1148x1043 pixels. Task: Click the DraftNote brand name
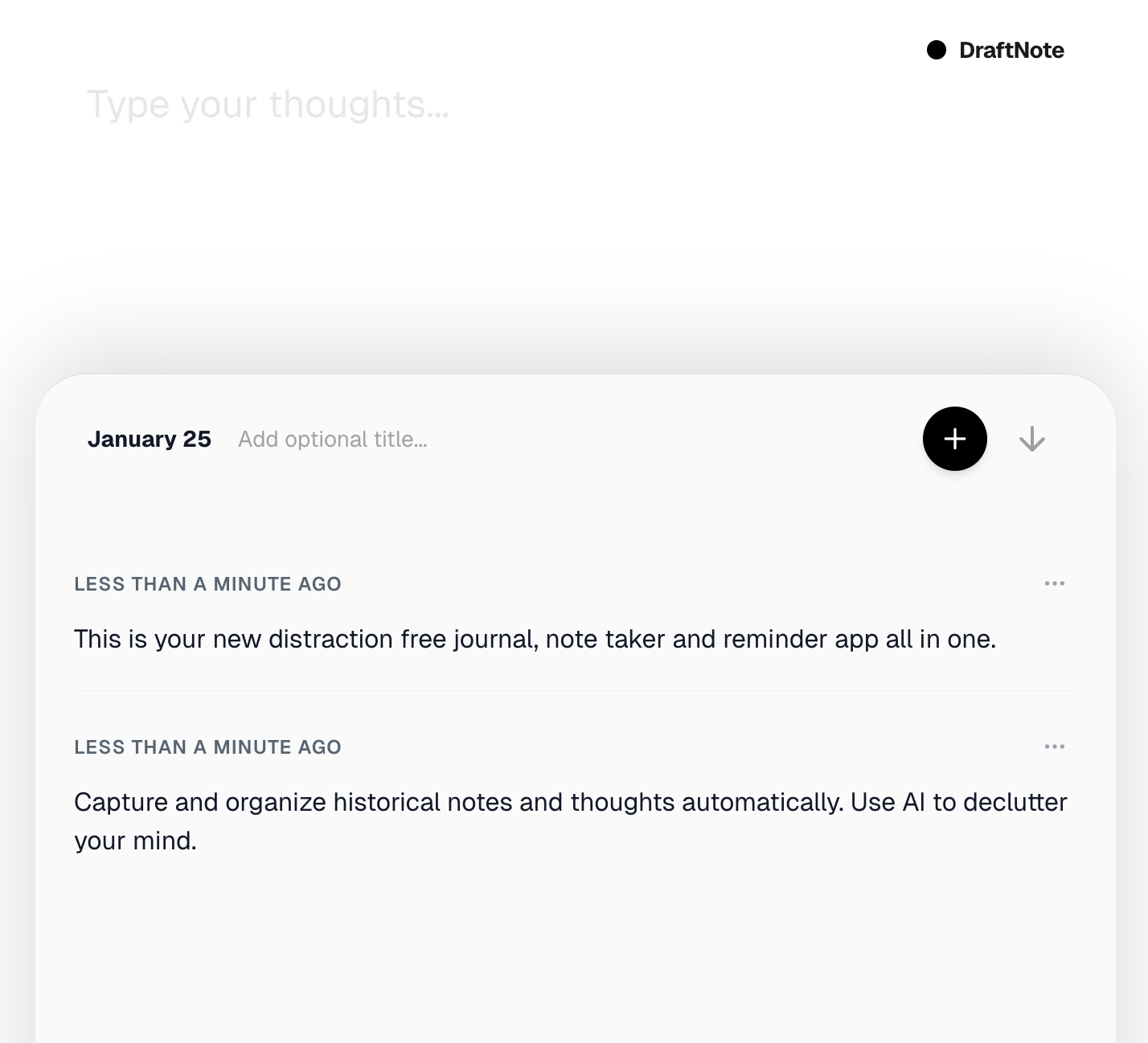click(x=1011, y=50)
